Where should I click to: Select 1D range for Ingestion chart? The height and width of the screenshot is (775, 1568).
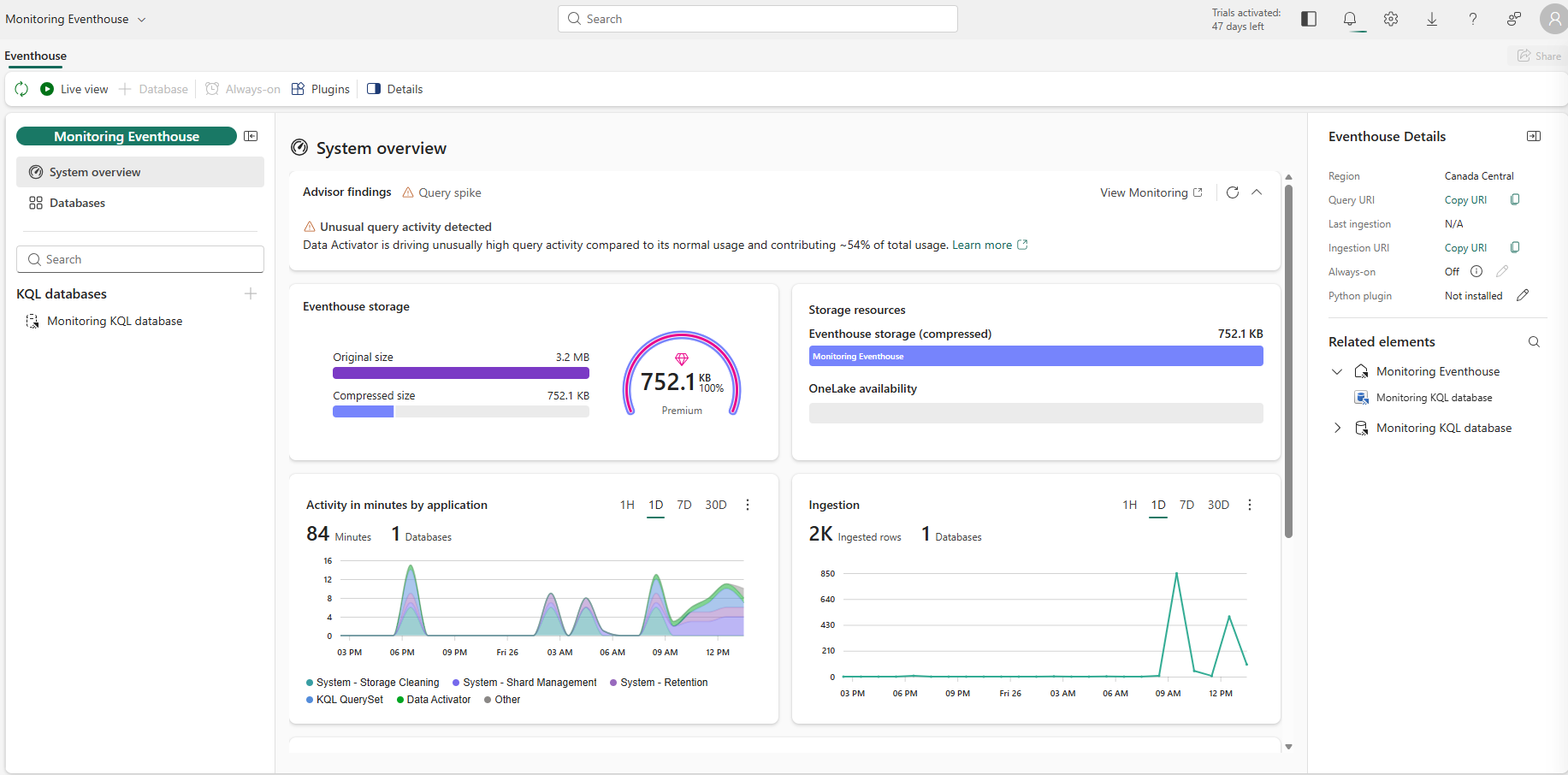pyautogui.click(x=1158, y=505)
